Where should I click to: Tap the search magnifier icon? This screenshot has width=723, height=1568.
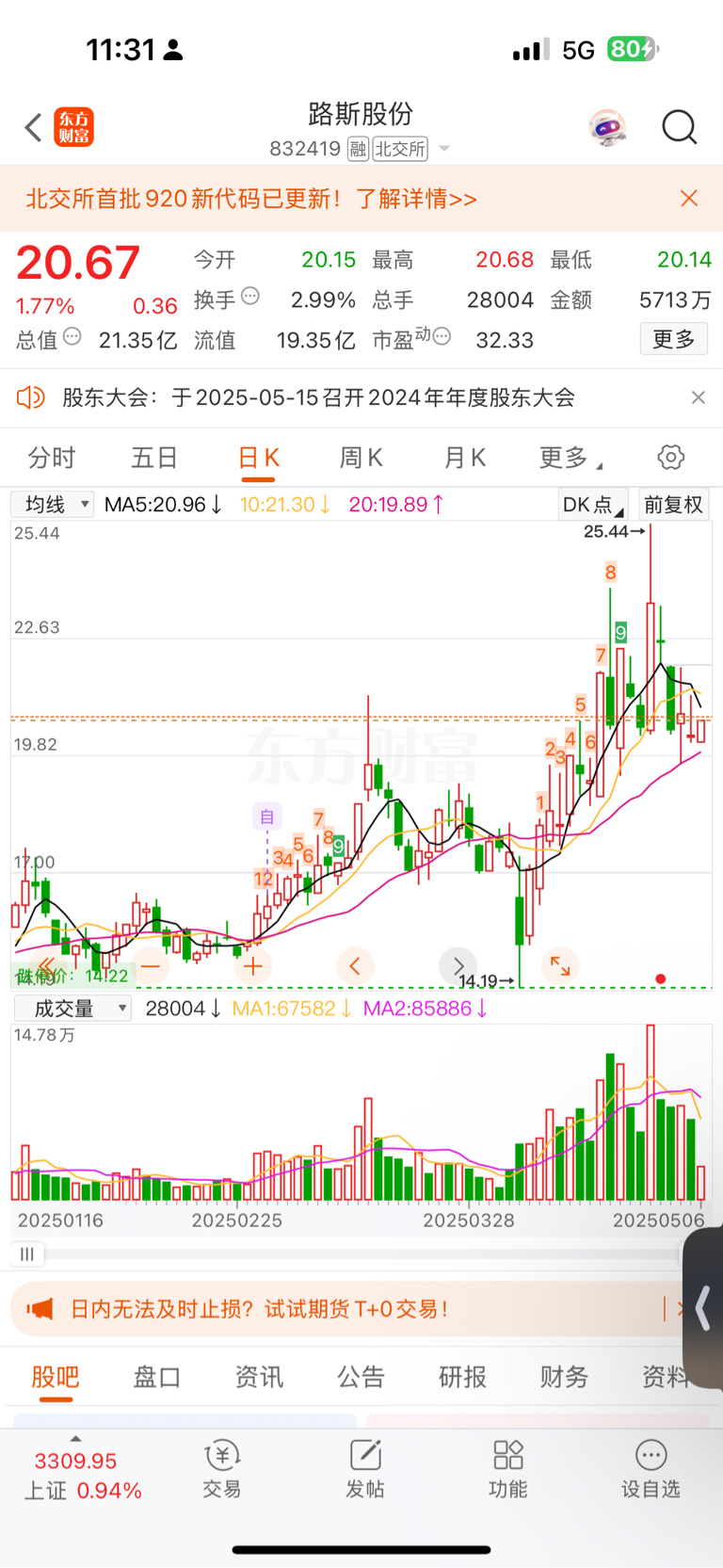click(x=679, y=127)
